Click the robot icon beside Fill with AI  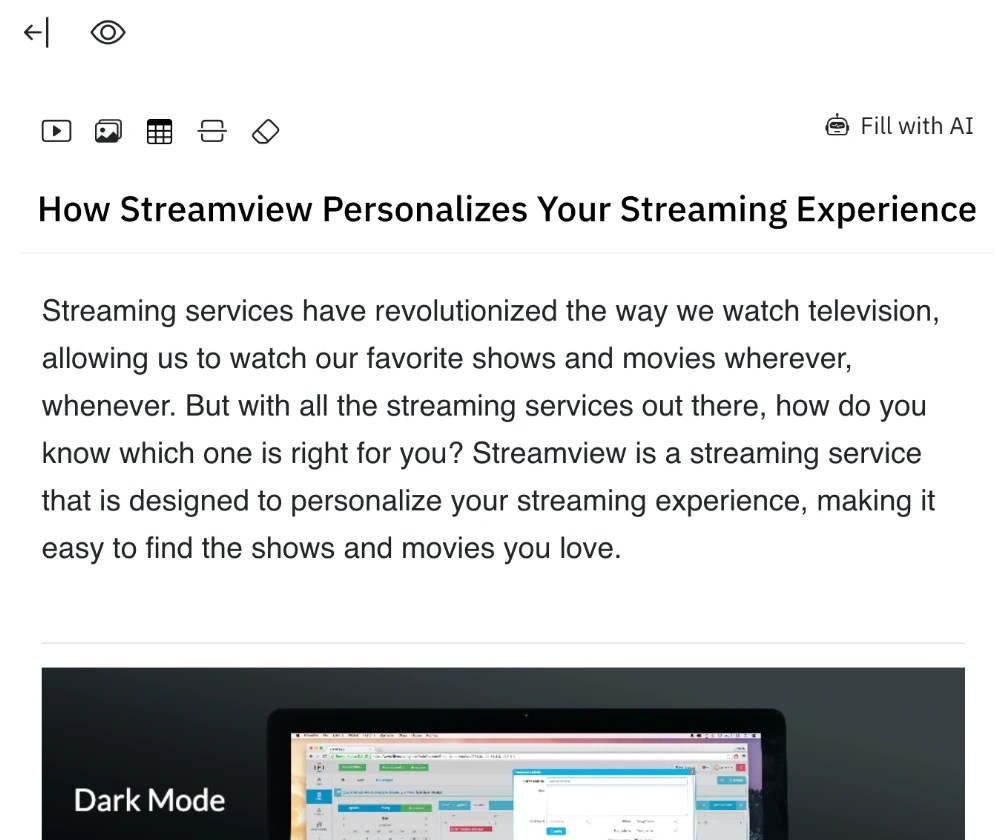(837, 126)
